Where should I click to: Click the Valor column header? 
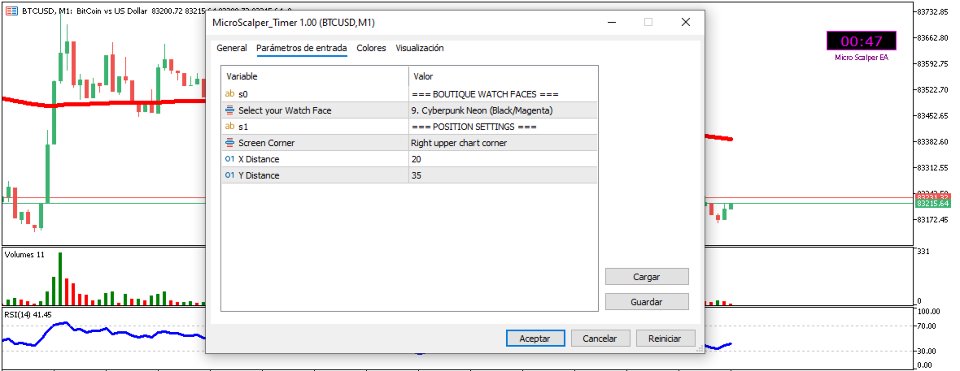[503, 77]
